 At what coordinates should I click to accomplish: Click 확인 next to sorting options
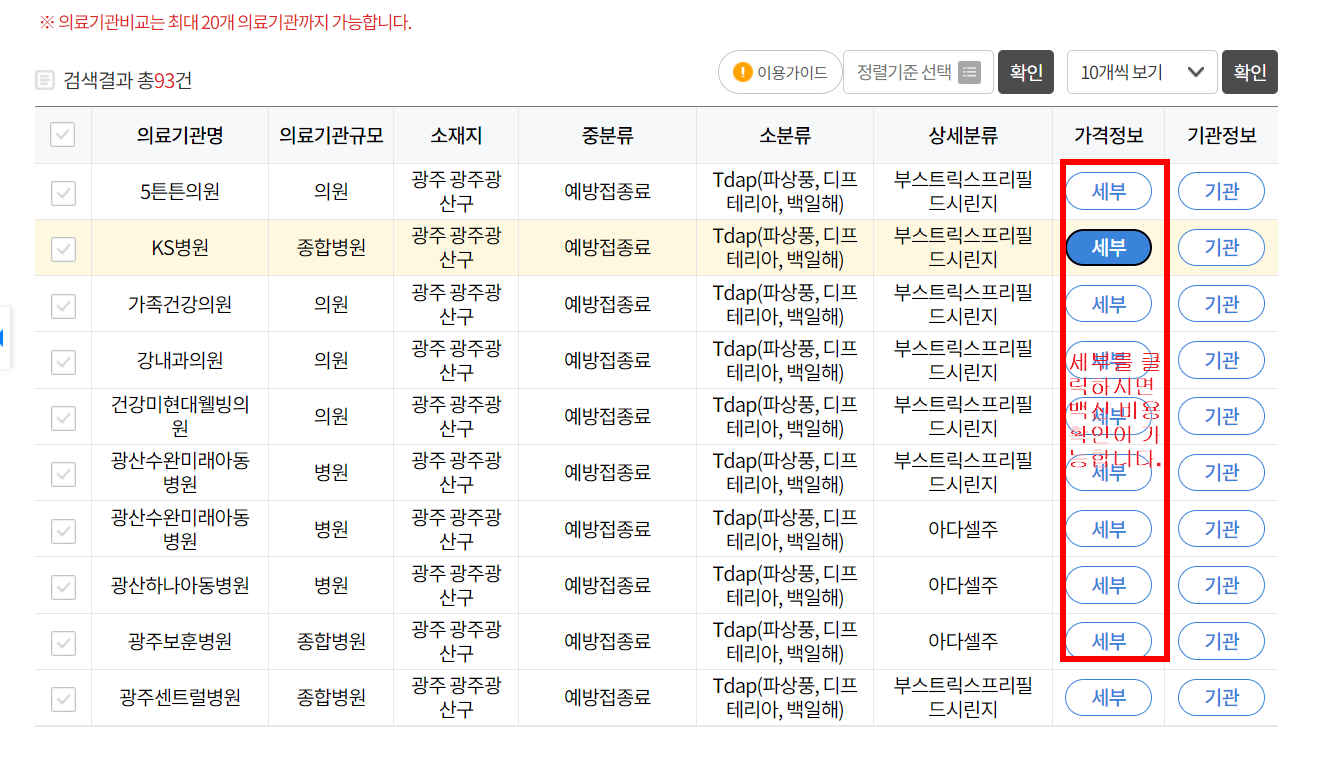click(1025, 71)
